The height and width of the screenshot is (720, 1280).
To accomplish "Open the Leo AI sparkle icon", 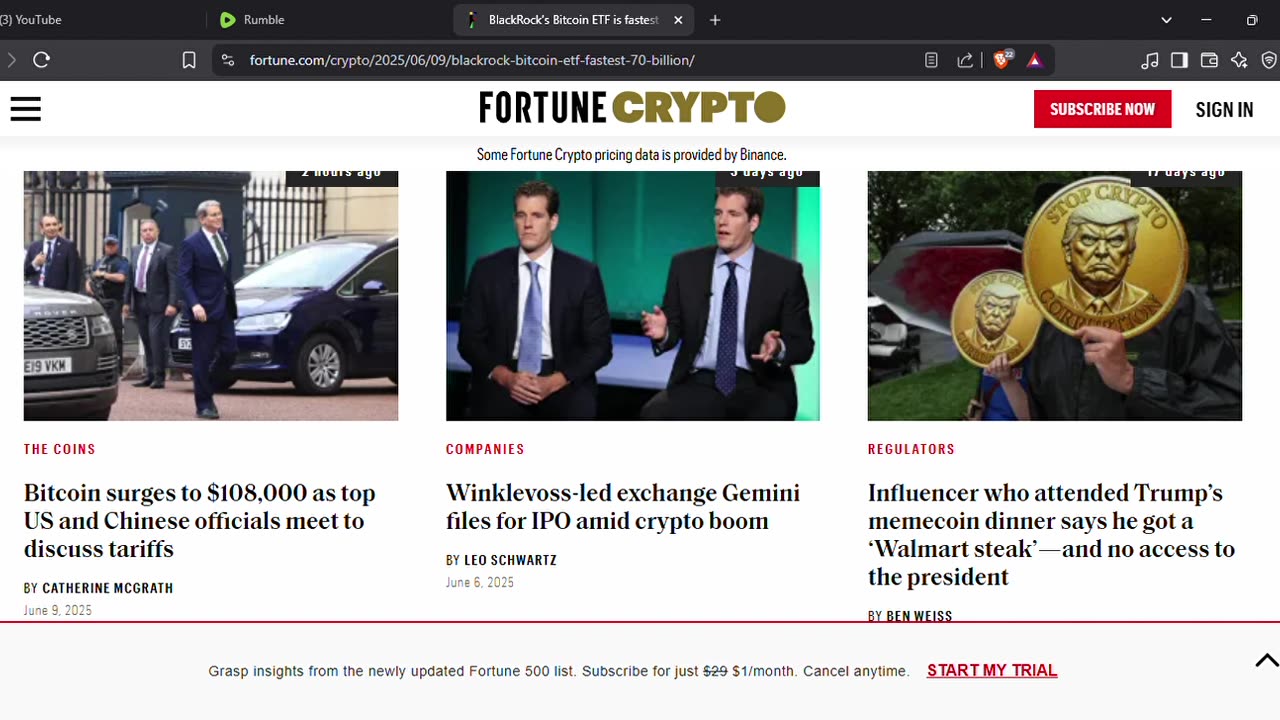I will pyautogui.click(x=1239, y=60).
